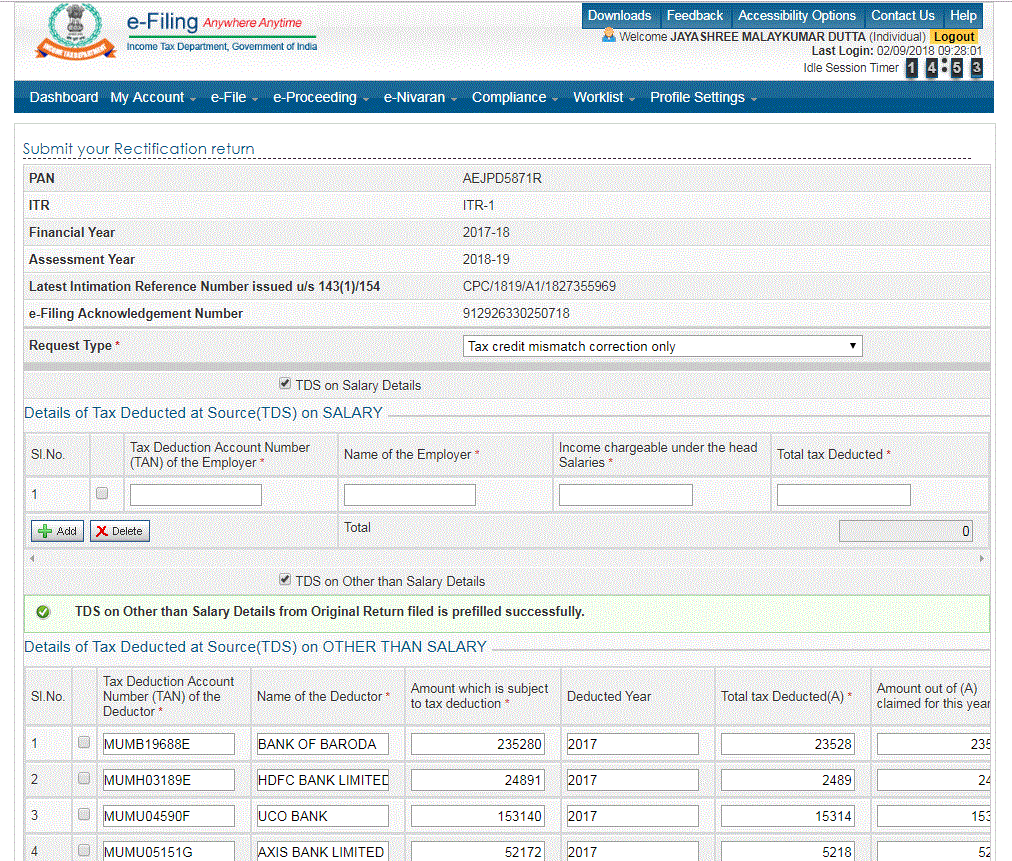Screen dimensions: 1012x861
Task: Click the Deducted Year field in UCO BANK row
Action: coord(632,816)
